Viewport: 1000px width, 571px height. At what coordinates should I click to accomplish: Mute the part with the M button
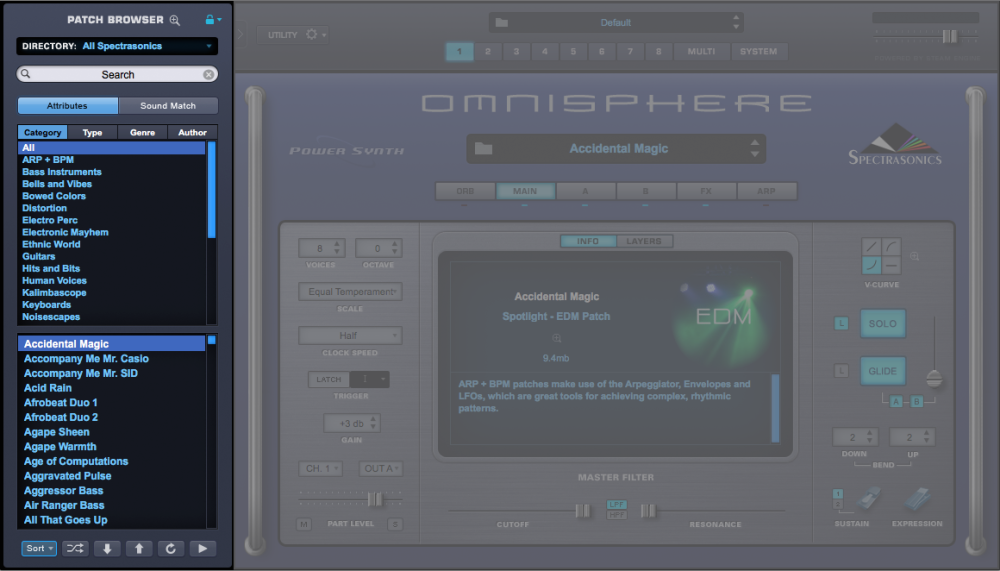click(x=304, y=524)
